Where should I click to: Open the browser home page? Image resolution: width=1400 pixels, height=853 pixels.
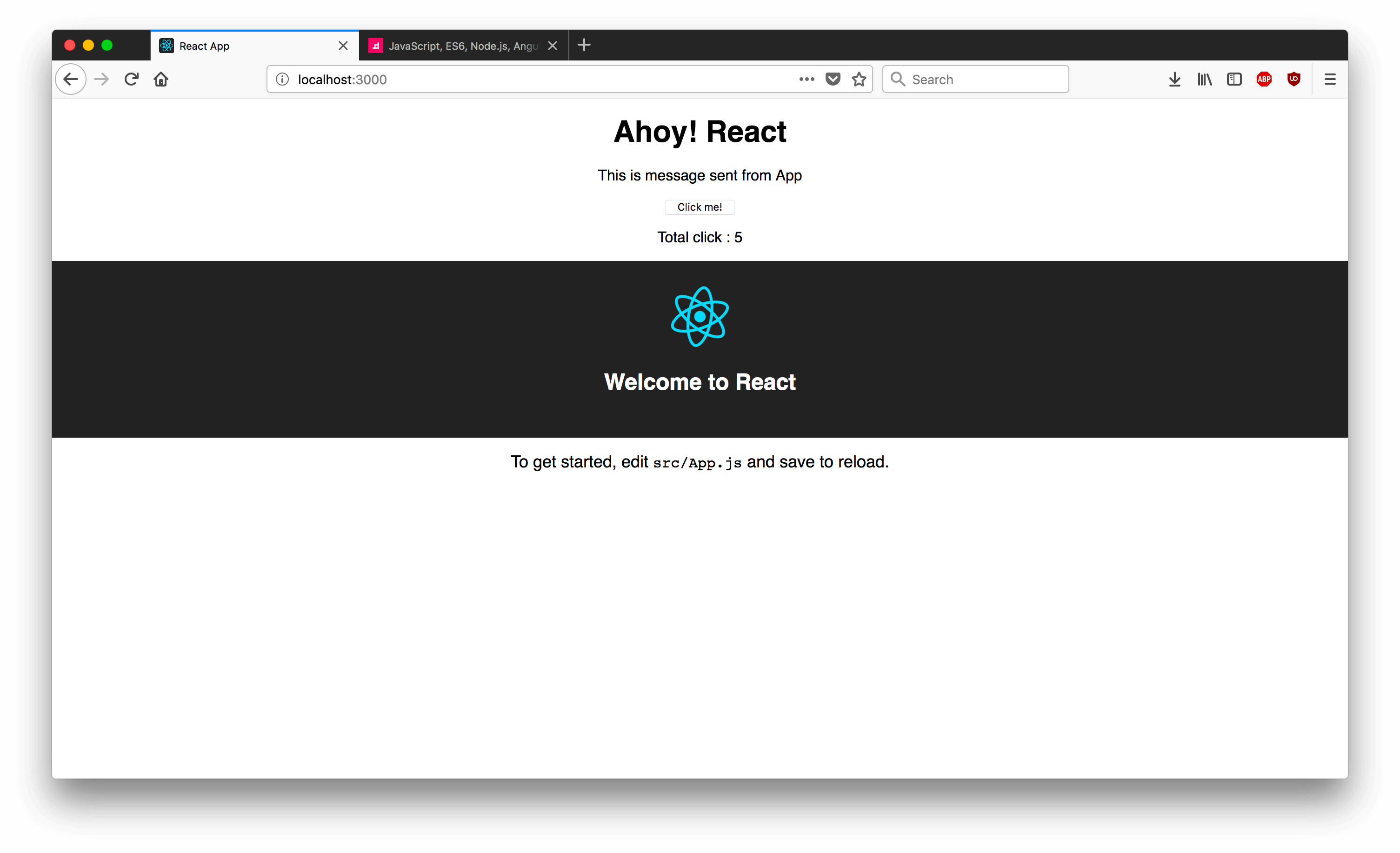(161, 79)
